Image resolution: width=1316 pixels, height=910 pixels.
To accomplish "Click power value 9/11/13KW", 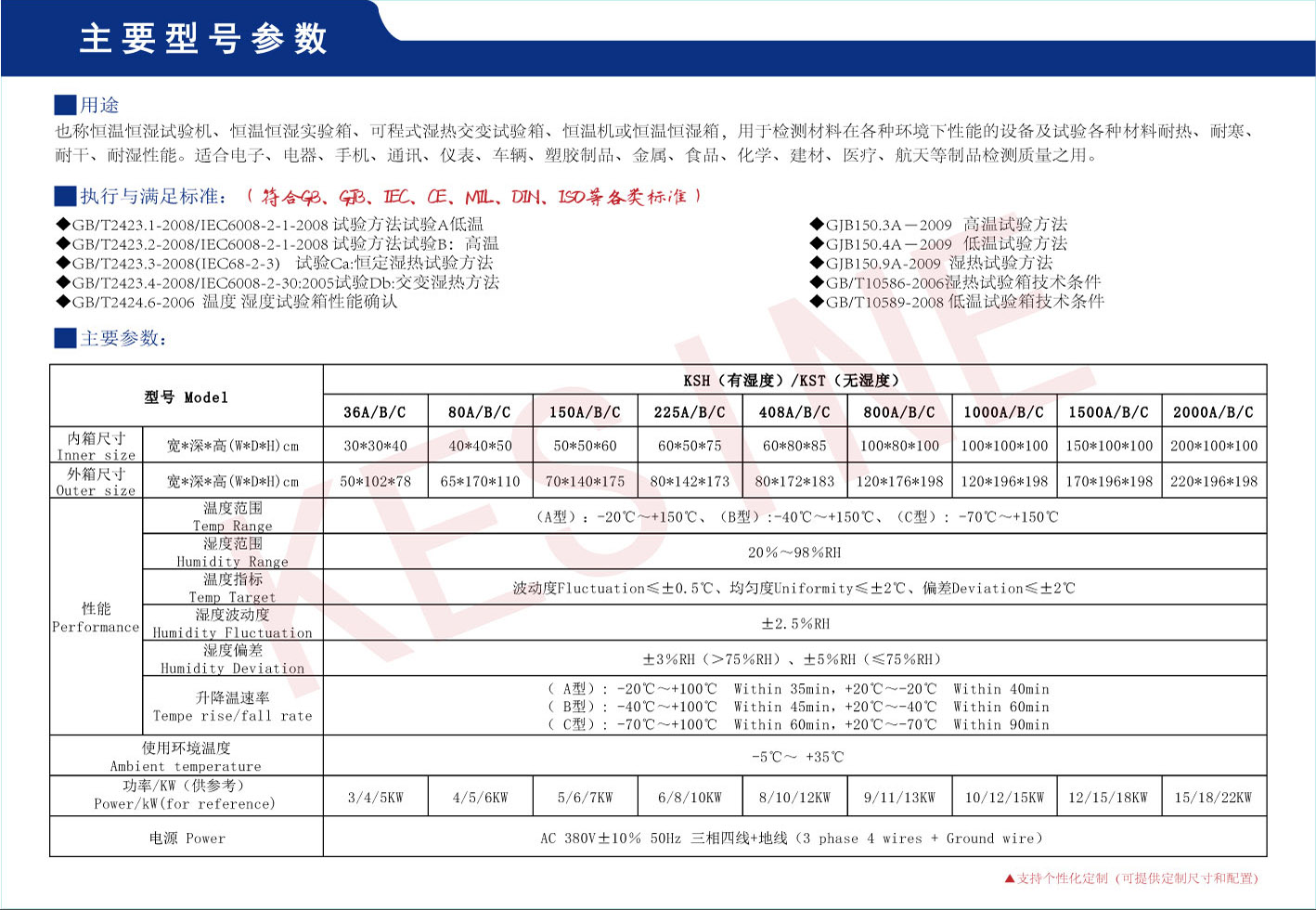I will (x=899, y=798).
